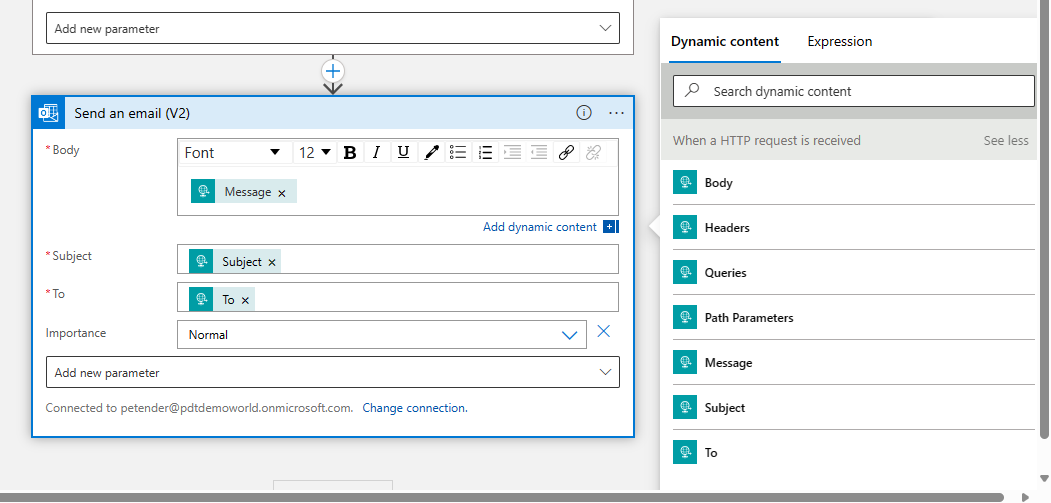
Task: Click See less in dynamic content
Action: 1005,141
